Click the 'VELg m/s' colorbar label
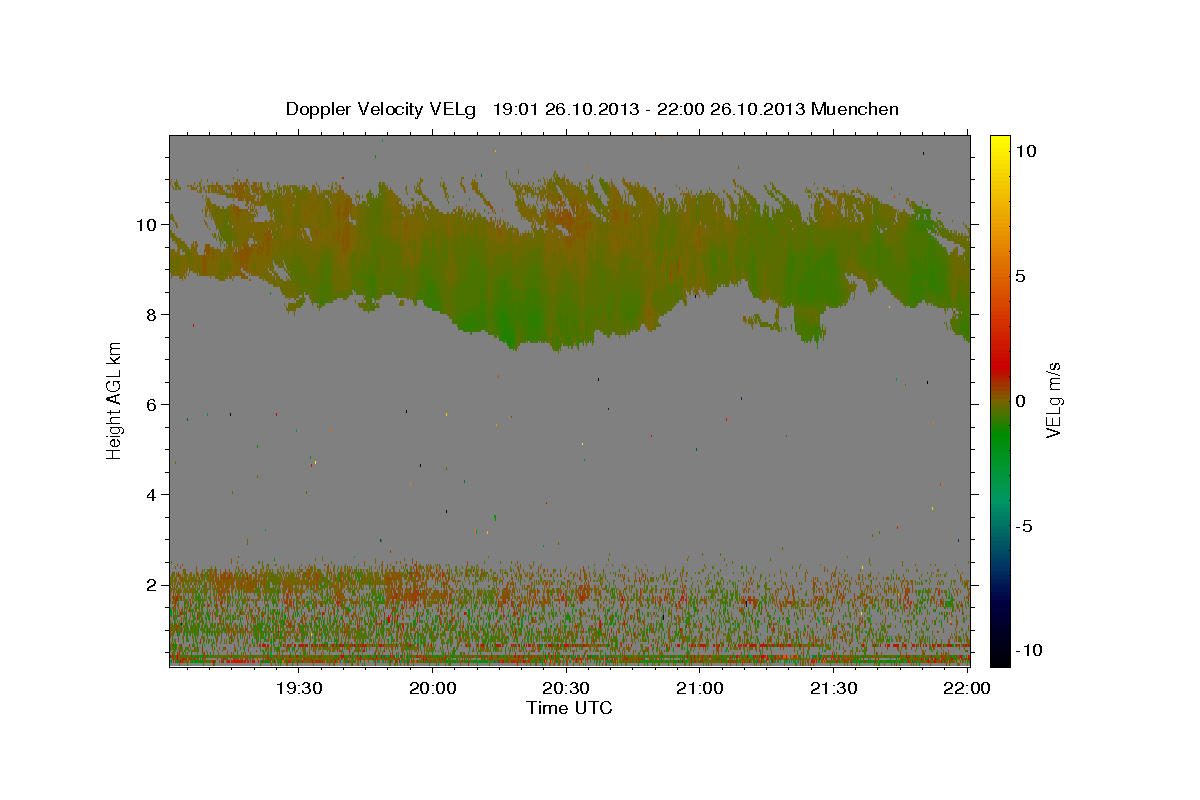The image size is (1200, 800). coord(1053,400)
